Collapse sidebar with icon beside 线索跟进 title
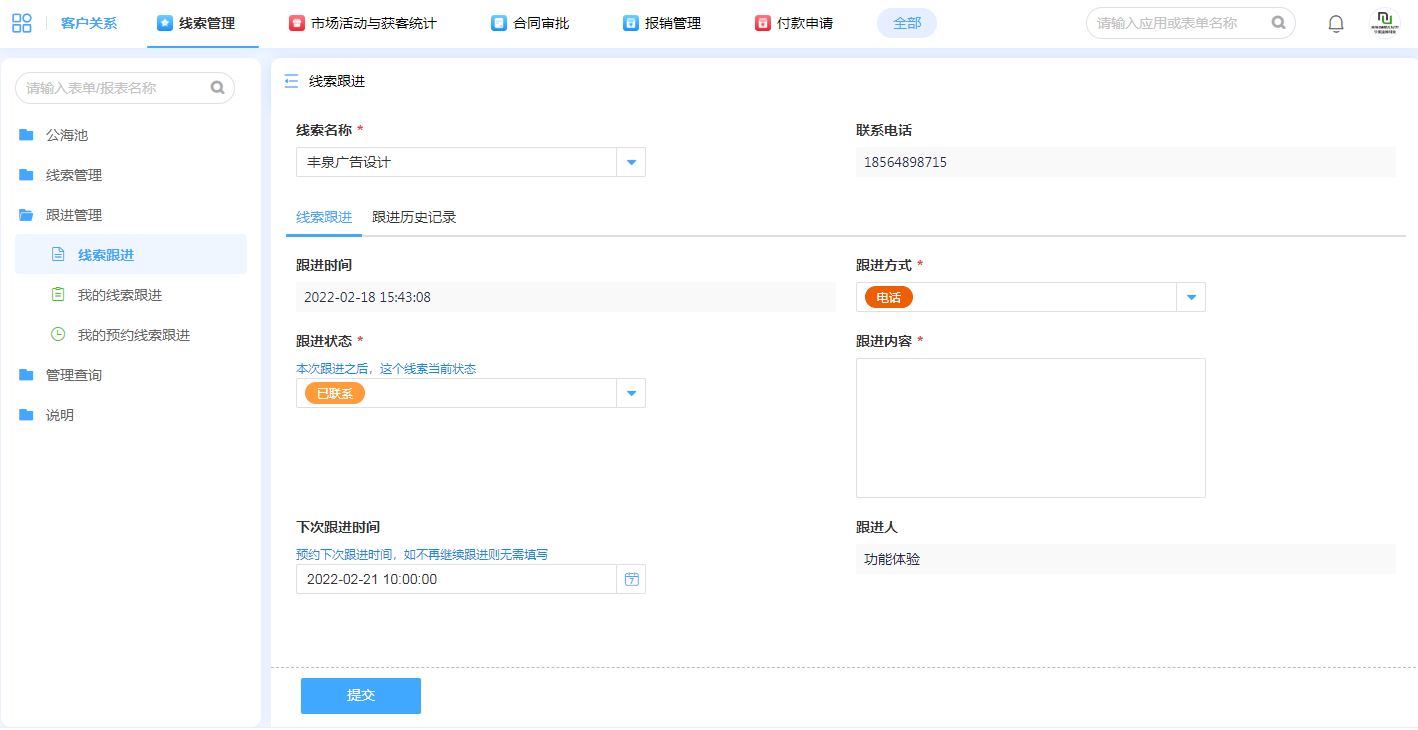 291,81
